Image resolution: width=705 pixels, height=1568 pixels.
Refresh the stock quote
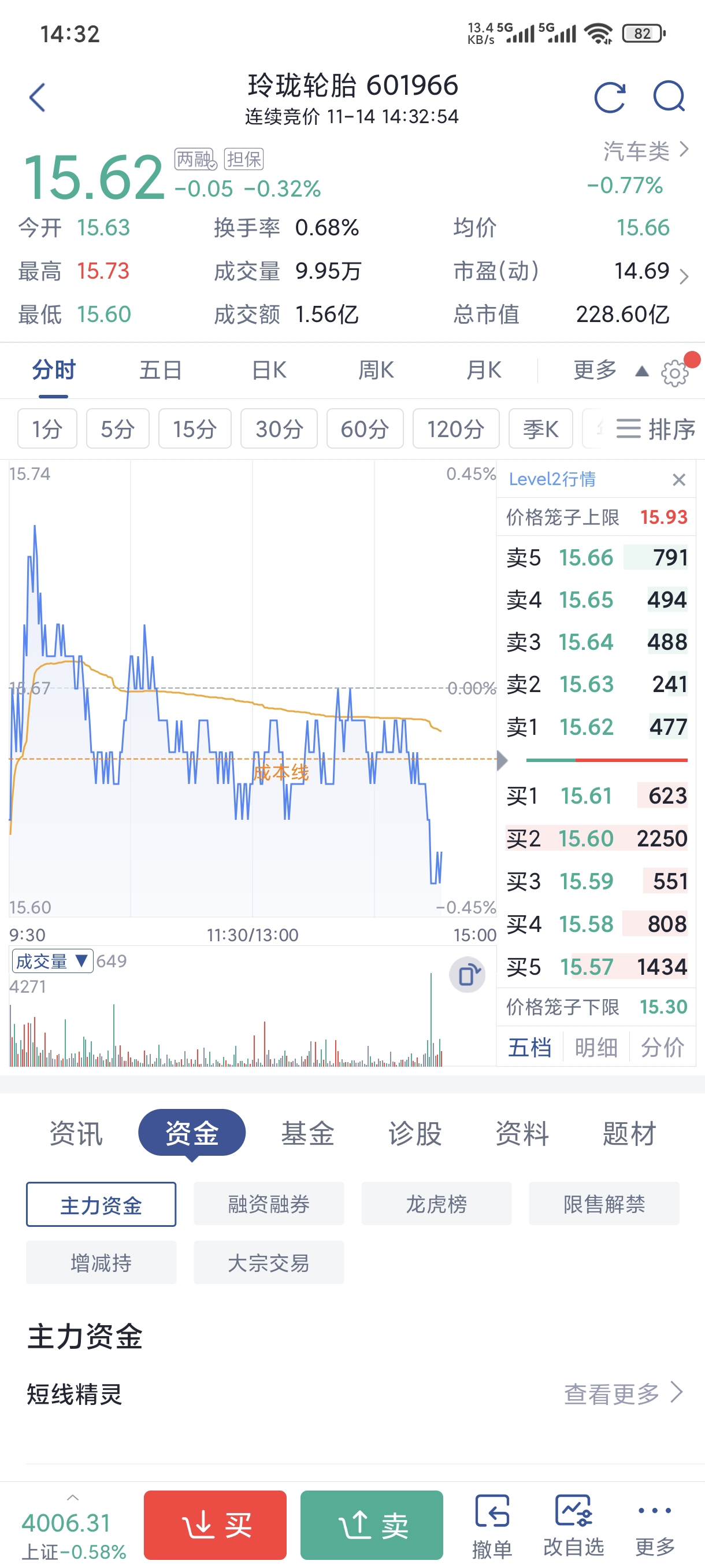click(x=610, y=97)
